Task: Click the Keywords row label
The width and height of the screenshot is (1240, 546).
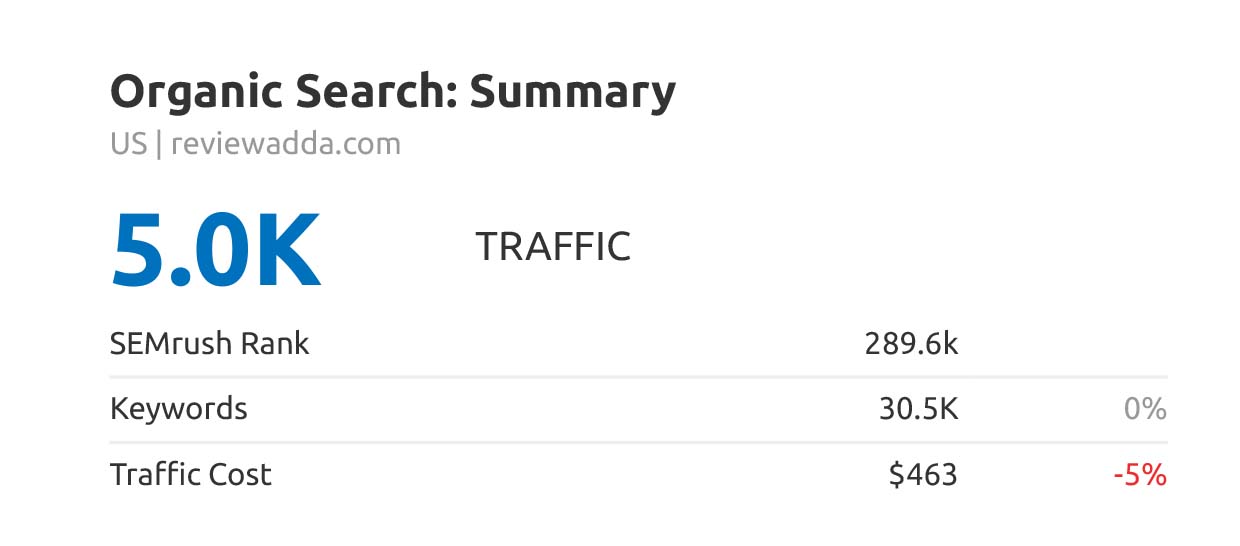Action: point(178,409)
